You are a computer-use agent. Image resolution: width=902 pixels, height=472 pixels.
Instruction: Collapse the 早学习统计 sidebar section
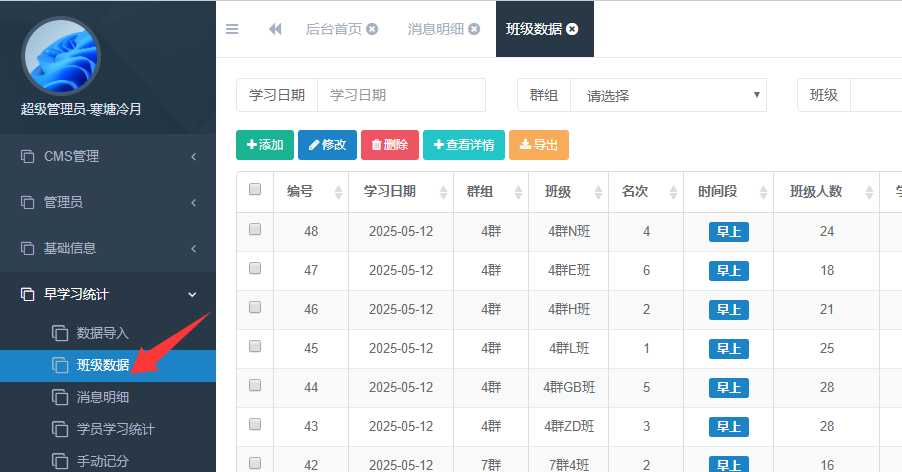point(107,294)
